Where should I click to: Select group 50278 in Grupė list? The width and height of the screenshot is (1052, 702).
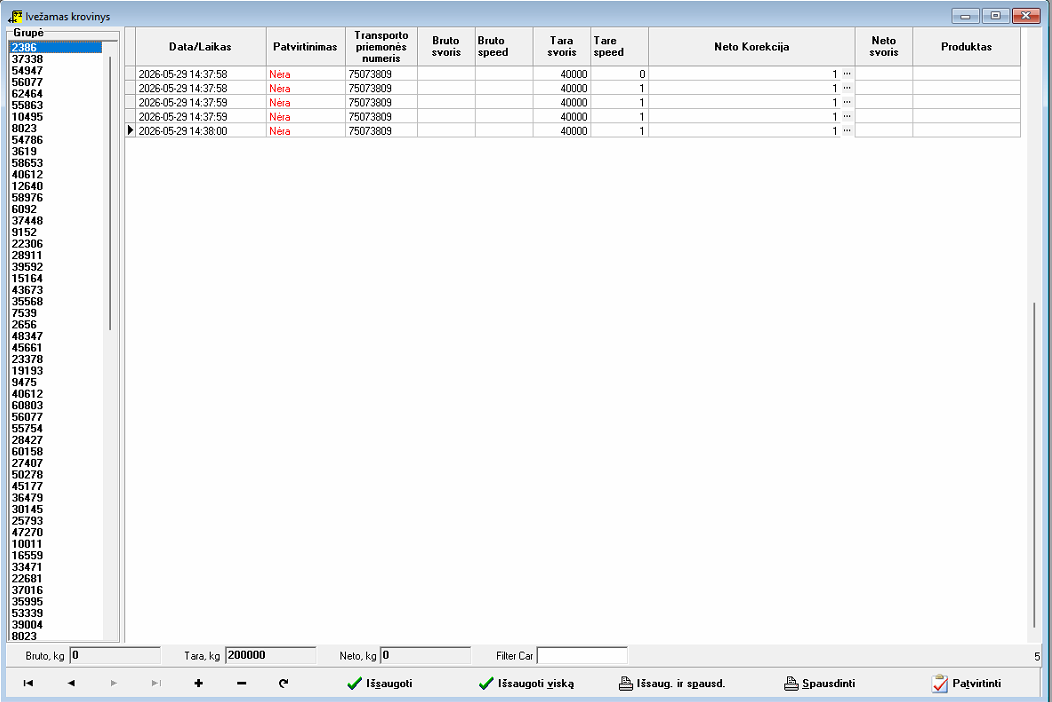tap(56, 474)
